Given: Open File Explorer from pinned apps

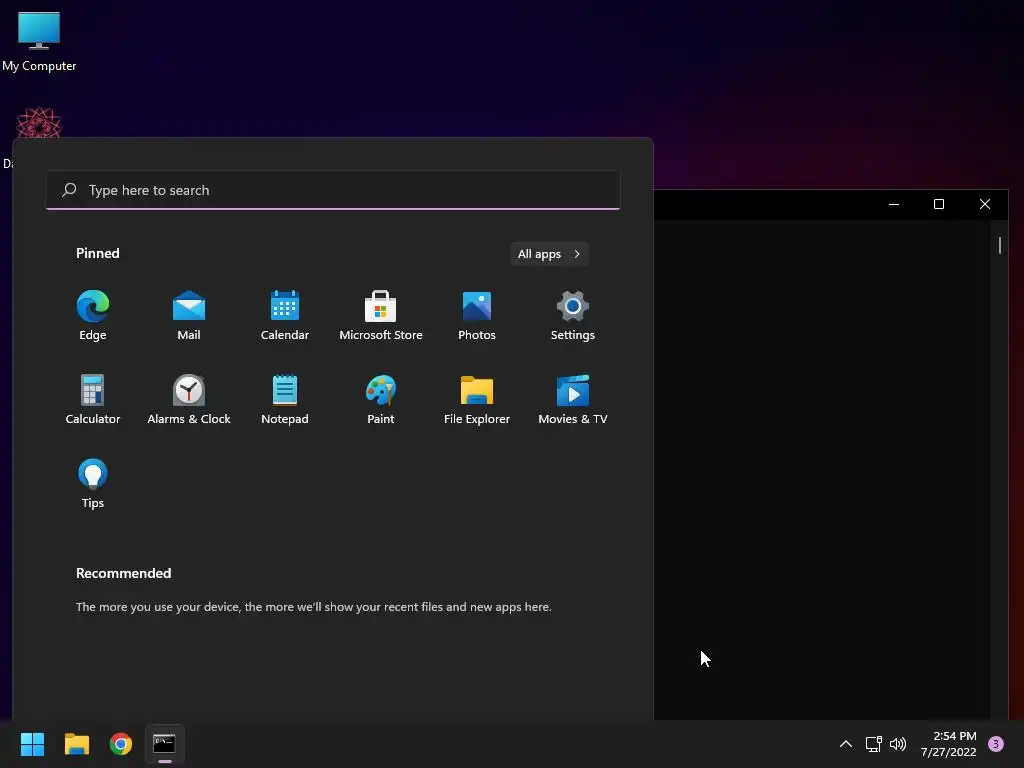Looking at the screenshot, I should [x=477, y=400].
